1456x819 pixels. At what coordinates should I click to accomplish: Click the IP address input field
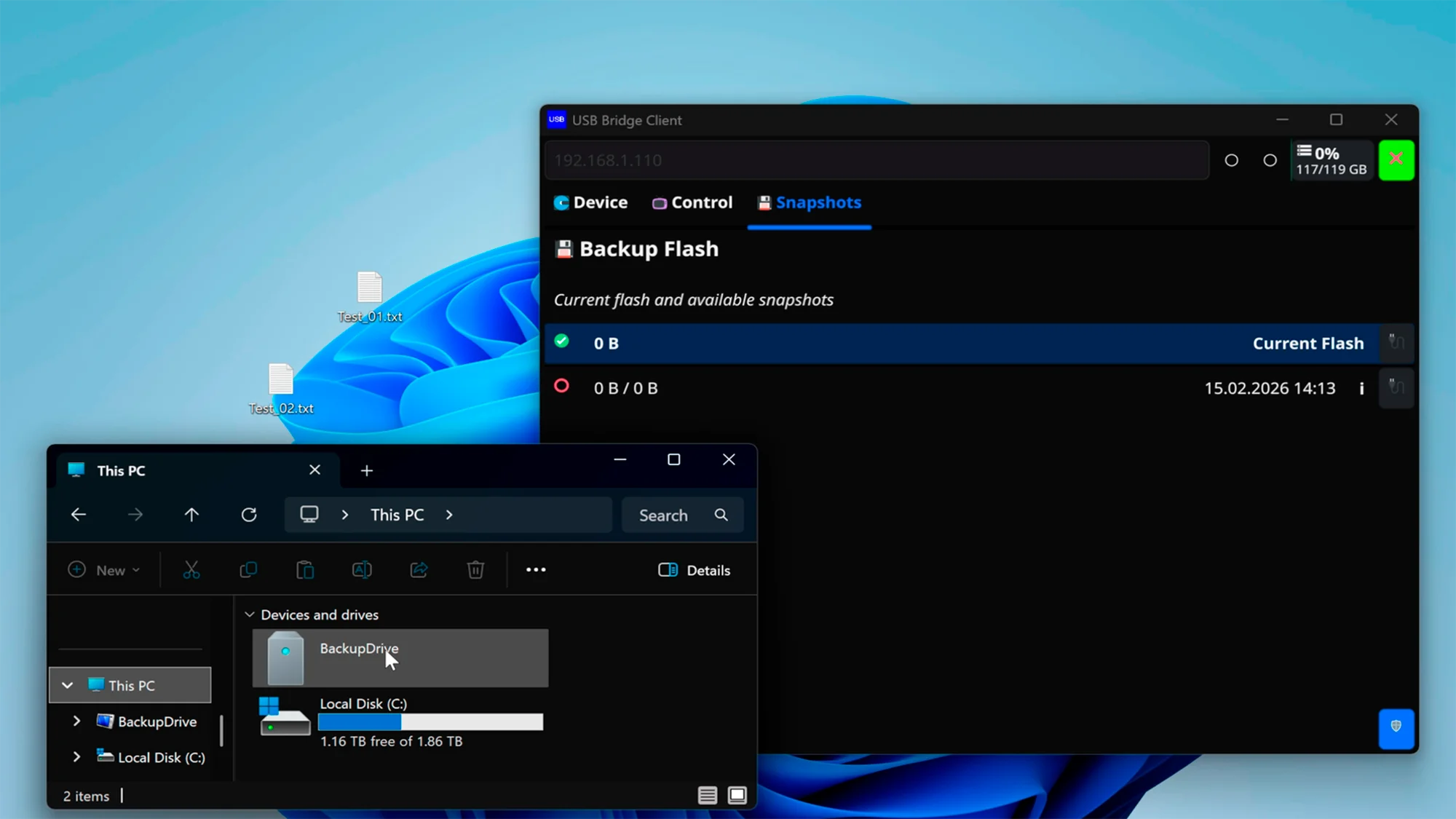[x=874, y=159]
